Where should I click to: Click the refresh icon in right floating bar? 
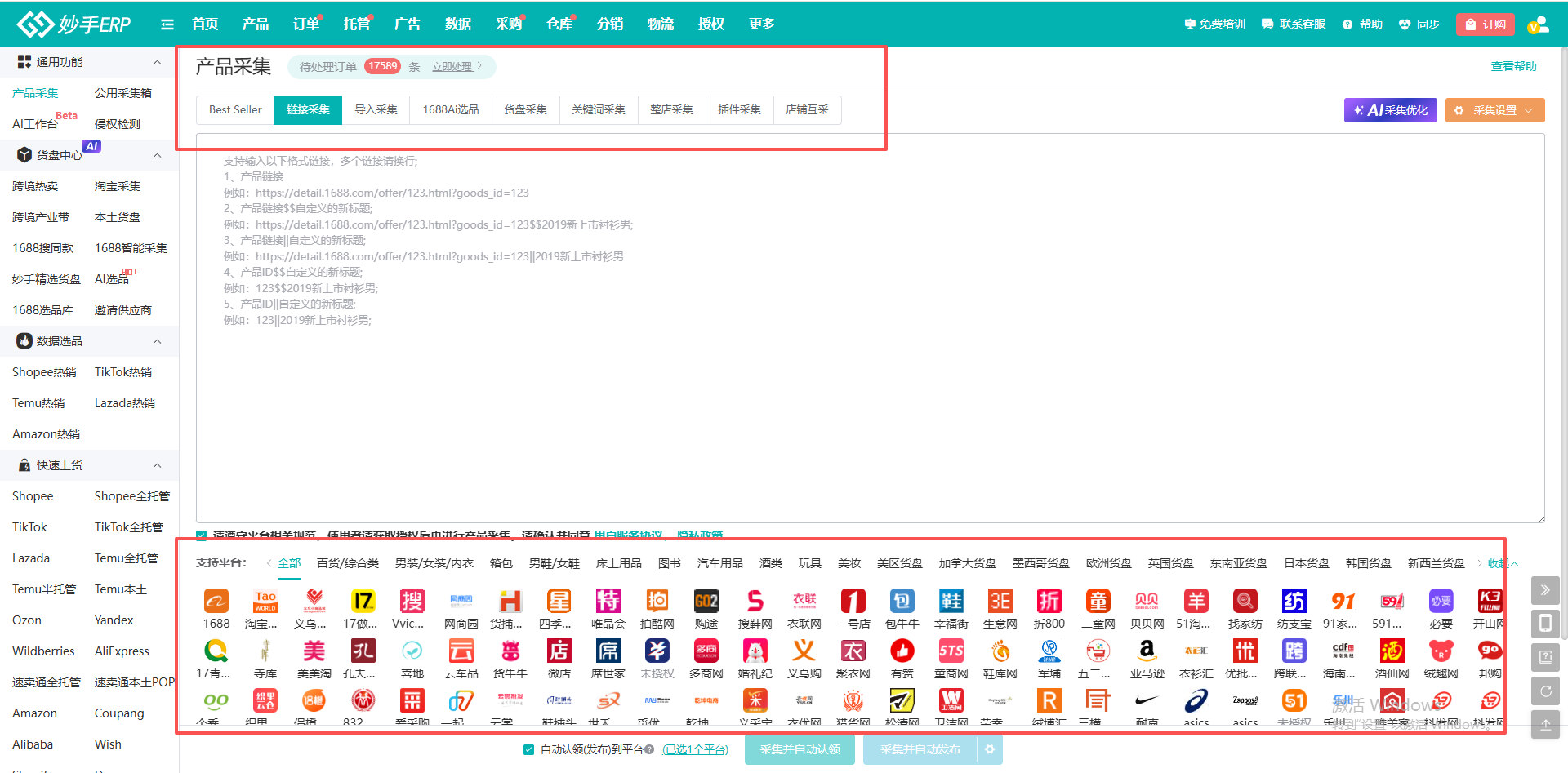point(1545,691)
